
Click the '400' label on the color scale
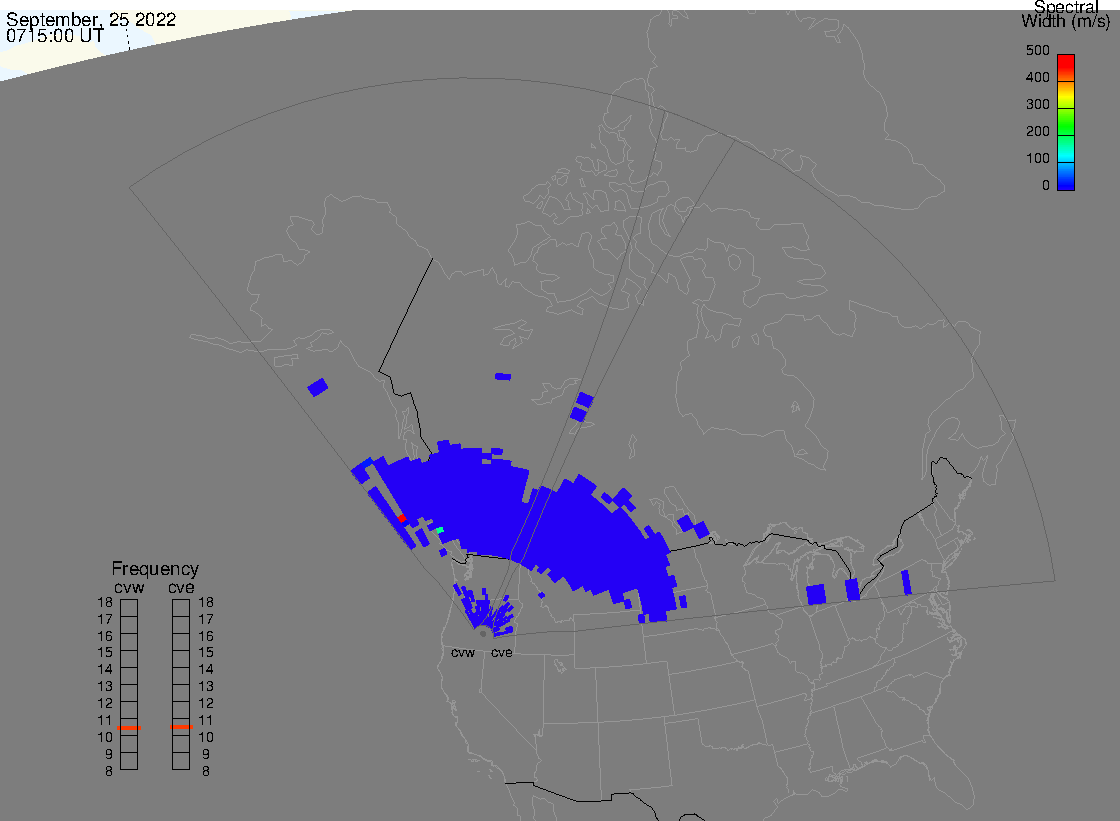(1037, 77)
